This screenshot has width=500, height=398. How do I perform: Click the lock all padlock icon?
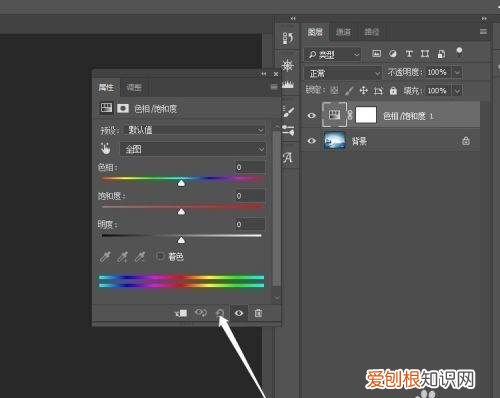393,90
